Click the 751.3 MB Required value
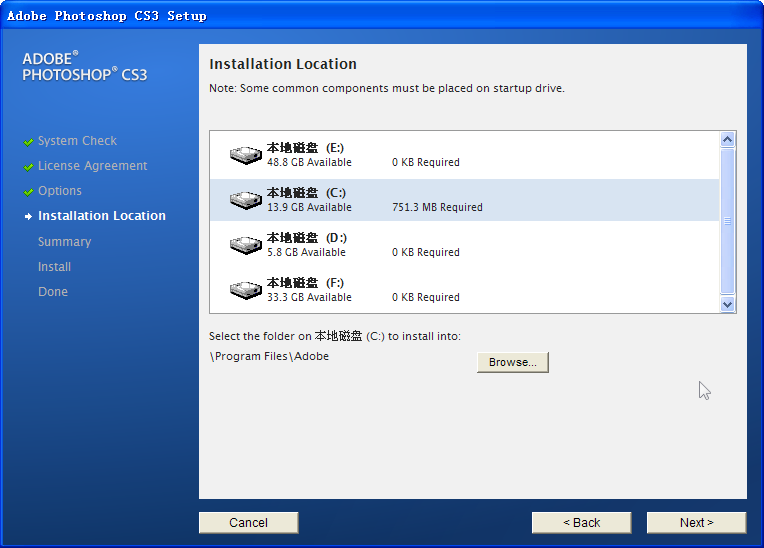 click(438, 207)
